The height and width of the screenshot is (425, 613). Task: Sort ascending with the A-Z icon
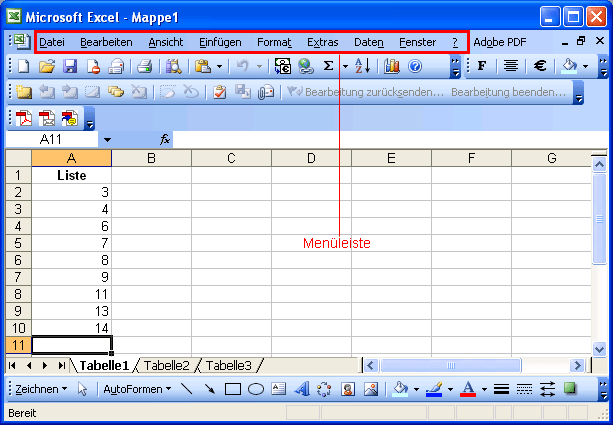(362, 66)
